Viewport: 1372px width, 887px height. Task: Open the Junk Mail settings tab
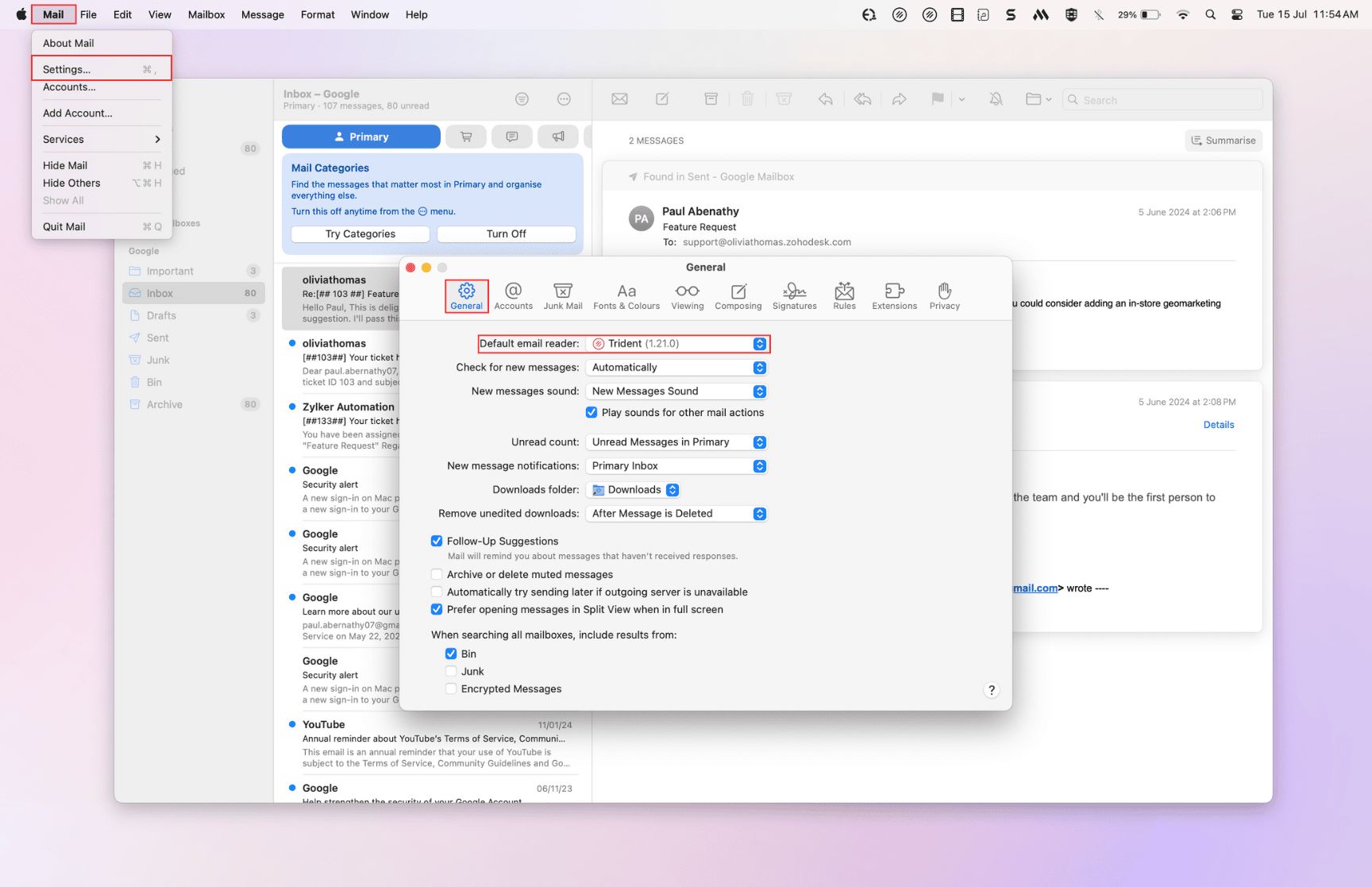[x=563, y=296]
